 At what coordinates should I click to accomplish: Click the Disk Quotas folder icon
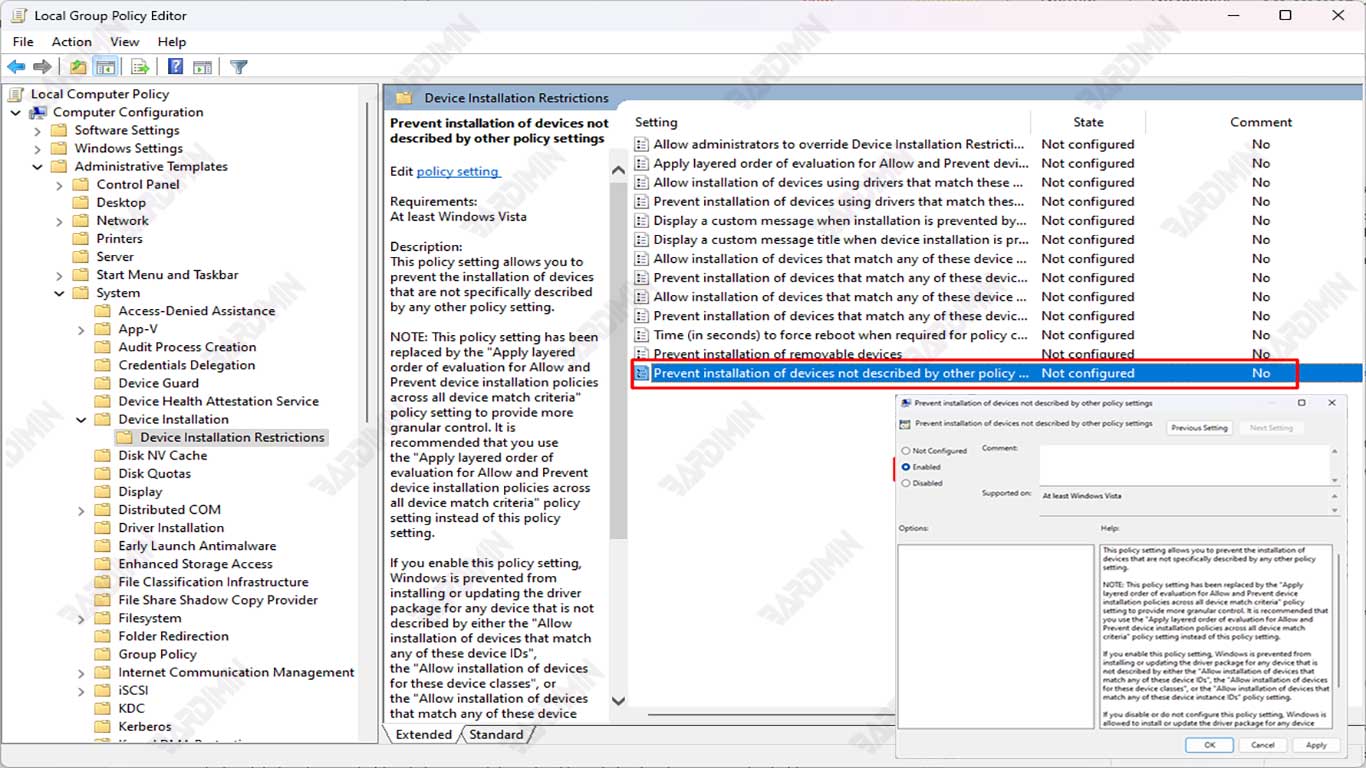click(102, 473)
